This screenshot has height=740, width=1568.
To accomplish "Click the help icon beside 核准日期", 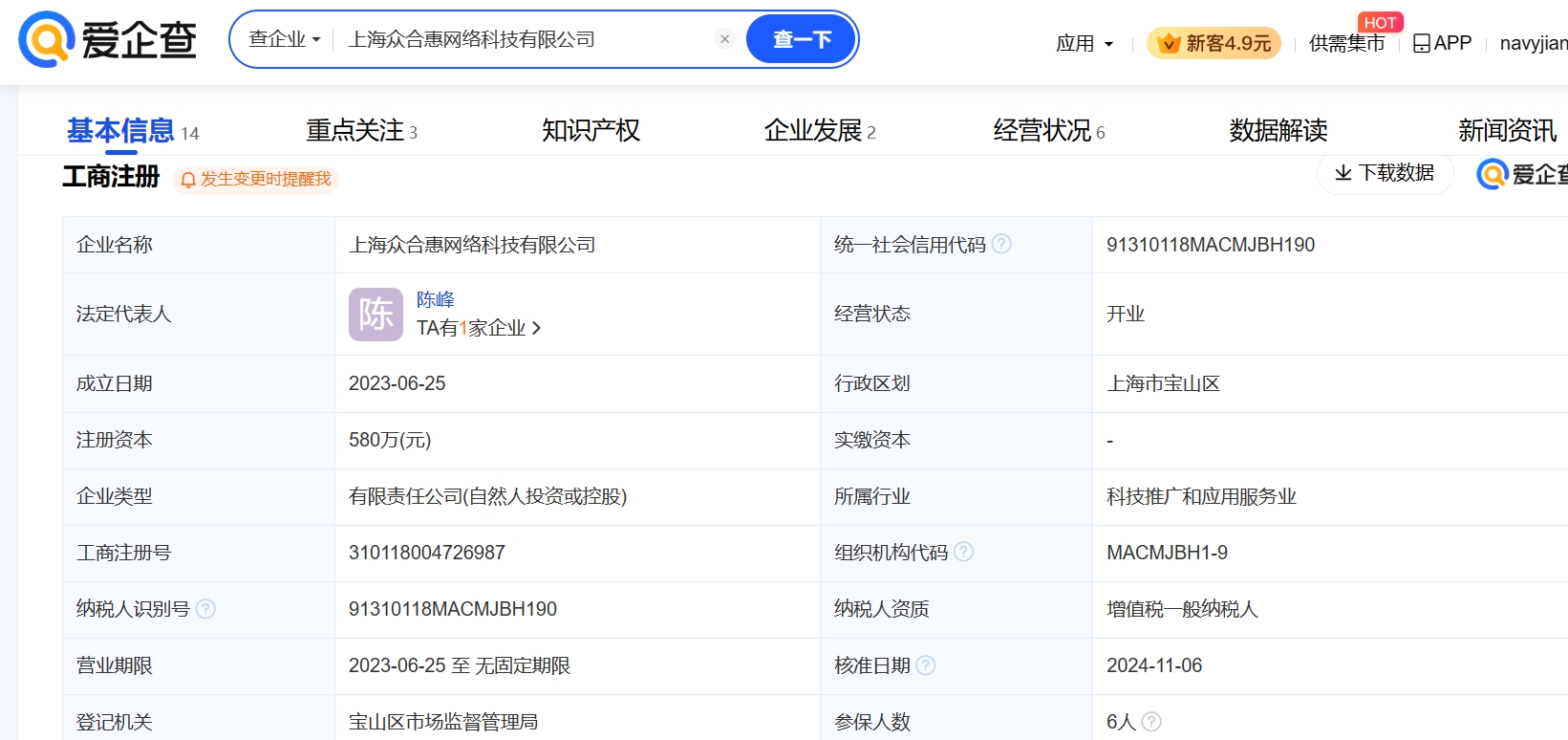I will pos(925,664).
